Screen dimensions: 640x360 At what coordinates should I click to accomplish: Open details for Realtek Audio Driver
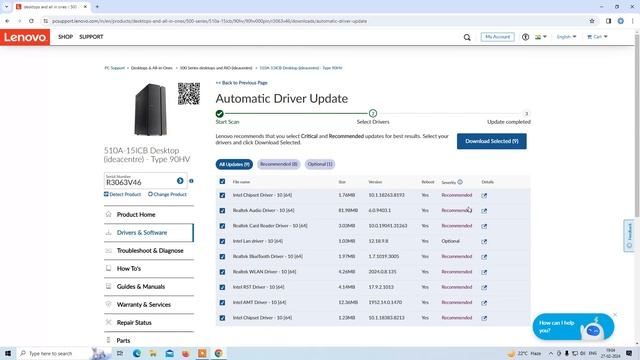pyautogui.click(x=484, y=211)
